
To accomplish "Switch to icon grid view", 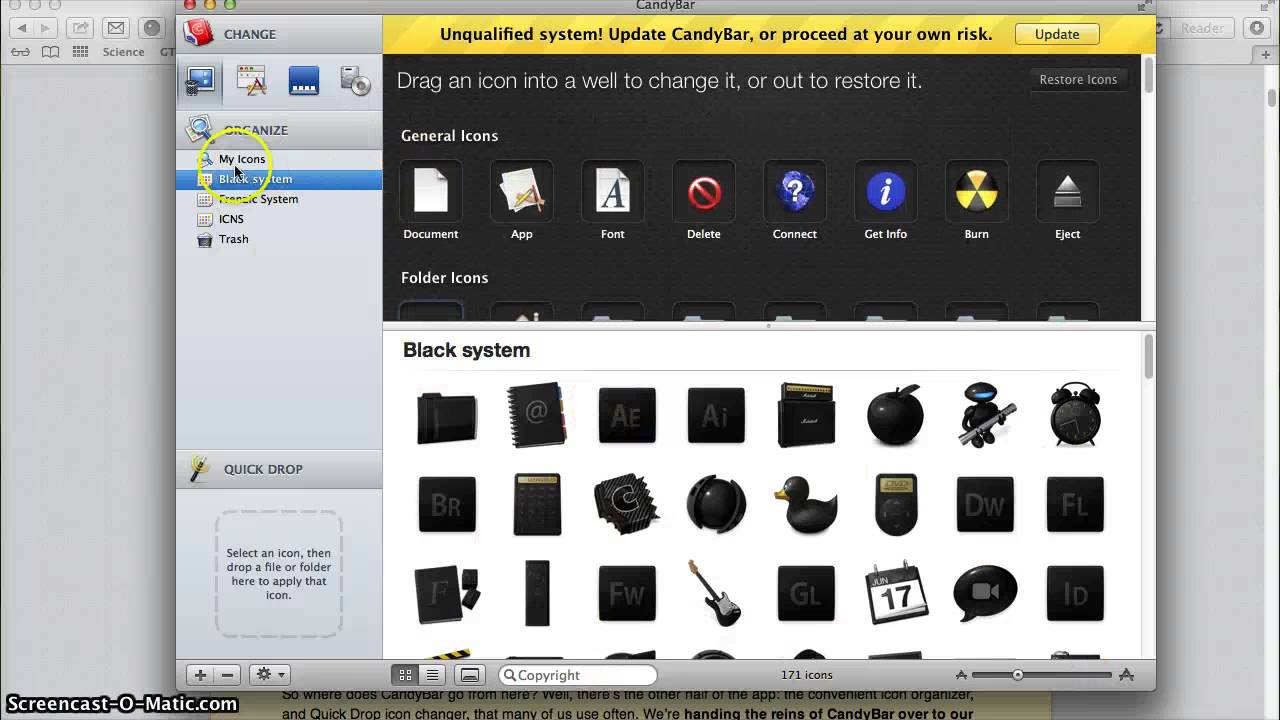I will [405, 675].
